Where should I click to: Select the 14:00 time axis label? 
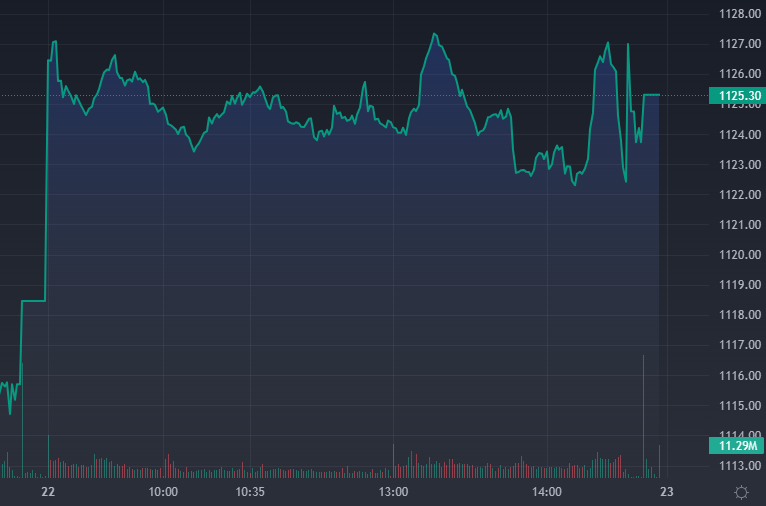click(x=547, y=492)
